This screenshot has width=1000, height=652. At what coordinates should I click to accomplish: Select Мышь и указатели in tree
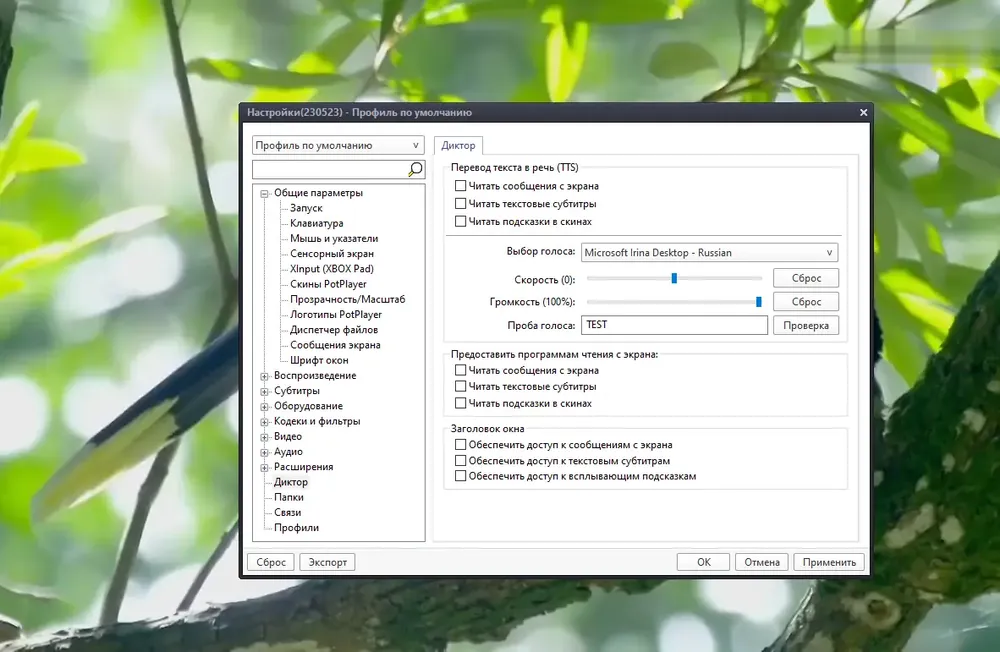(x=334, y=239)
